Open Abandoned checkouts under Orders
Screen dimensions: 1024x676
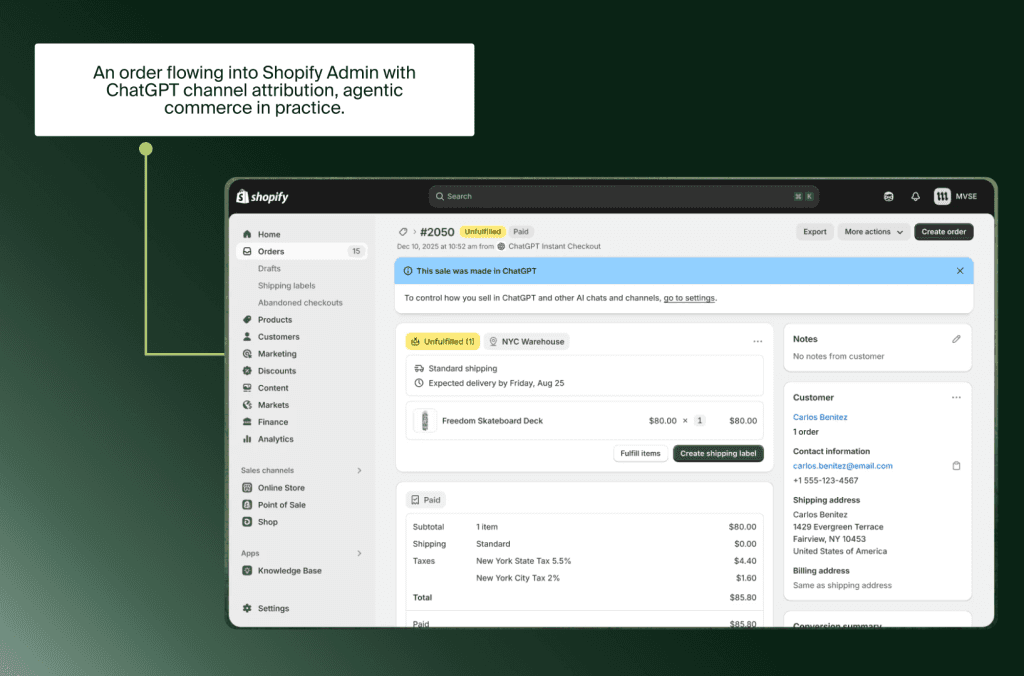pyautogui.click(x=300, y=302)
